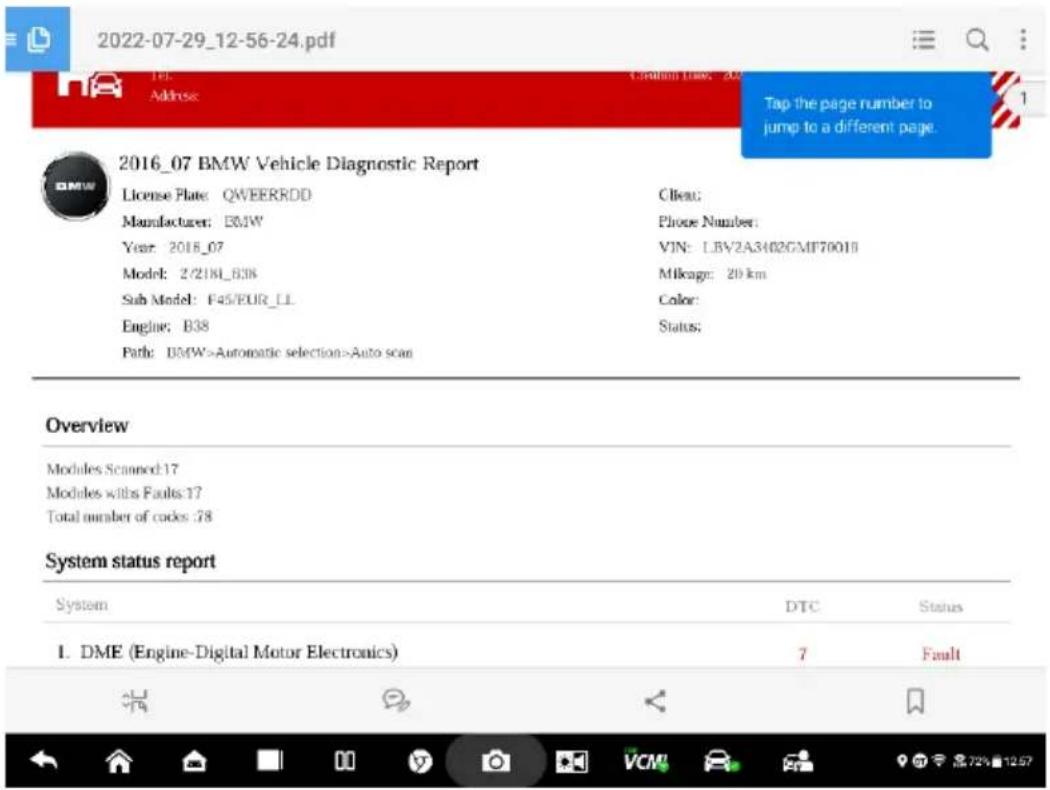Tap the Sub Model F45/EUR_LL value
The image size is (1050, 790).
[x=250, y=299]
